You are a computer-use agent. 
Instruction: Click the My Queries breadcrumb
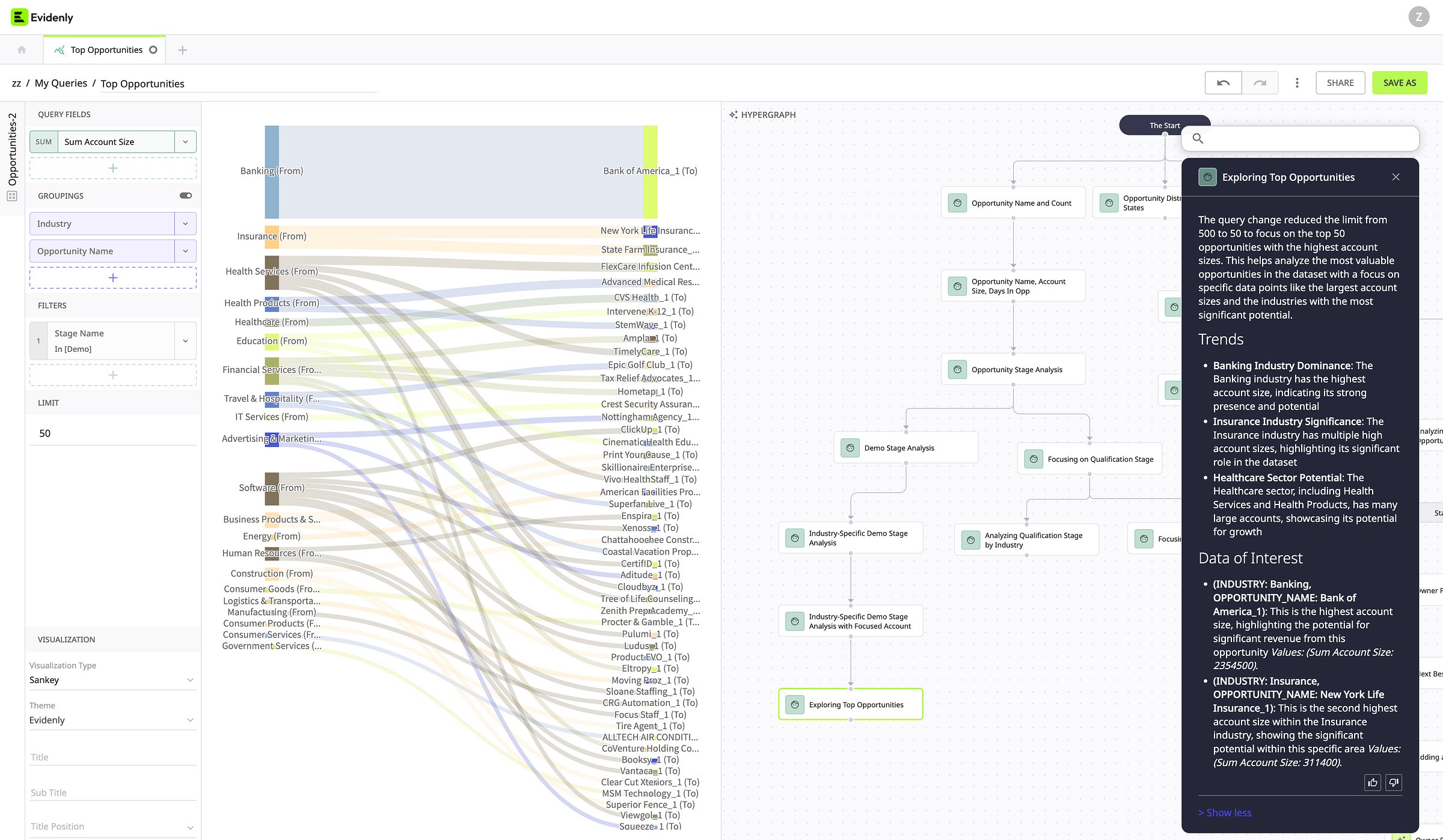click(x=61, y=84)
